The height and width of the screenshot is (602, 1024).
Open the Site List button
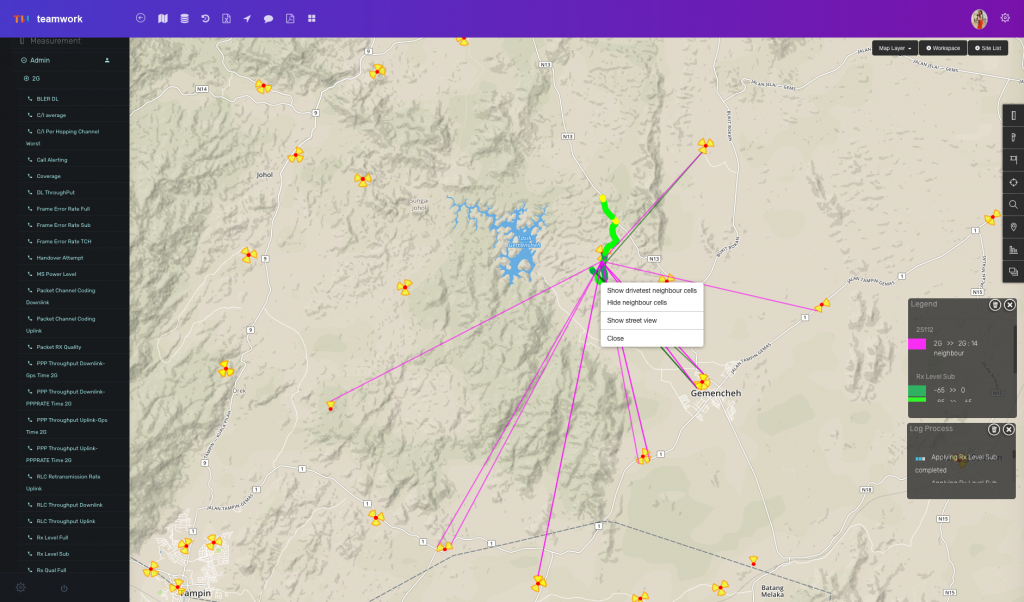tap(987, 48)
